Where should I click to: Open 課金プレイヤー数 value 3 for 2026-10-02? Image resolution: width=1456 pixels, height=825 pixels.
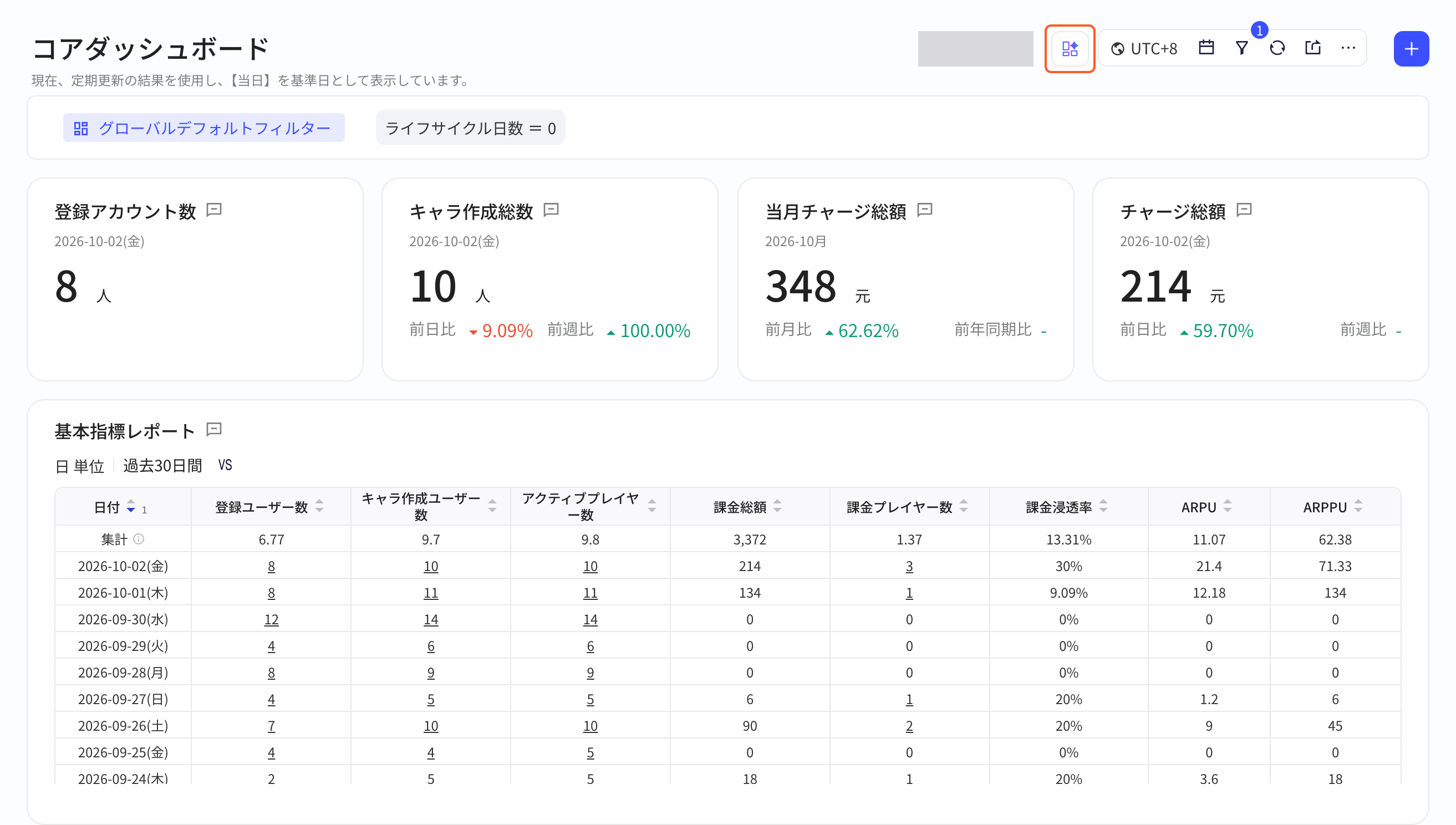tap(909, 566)
